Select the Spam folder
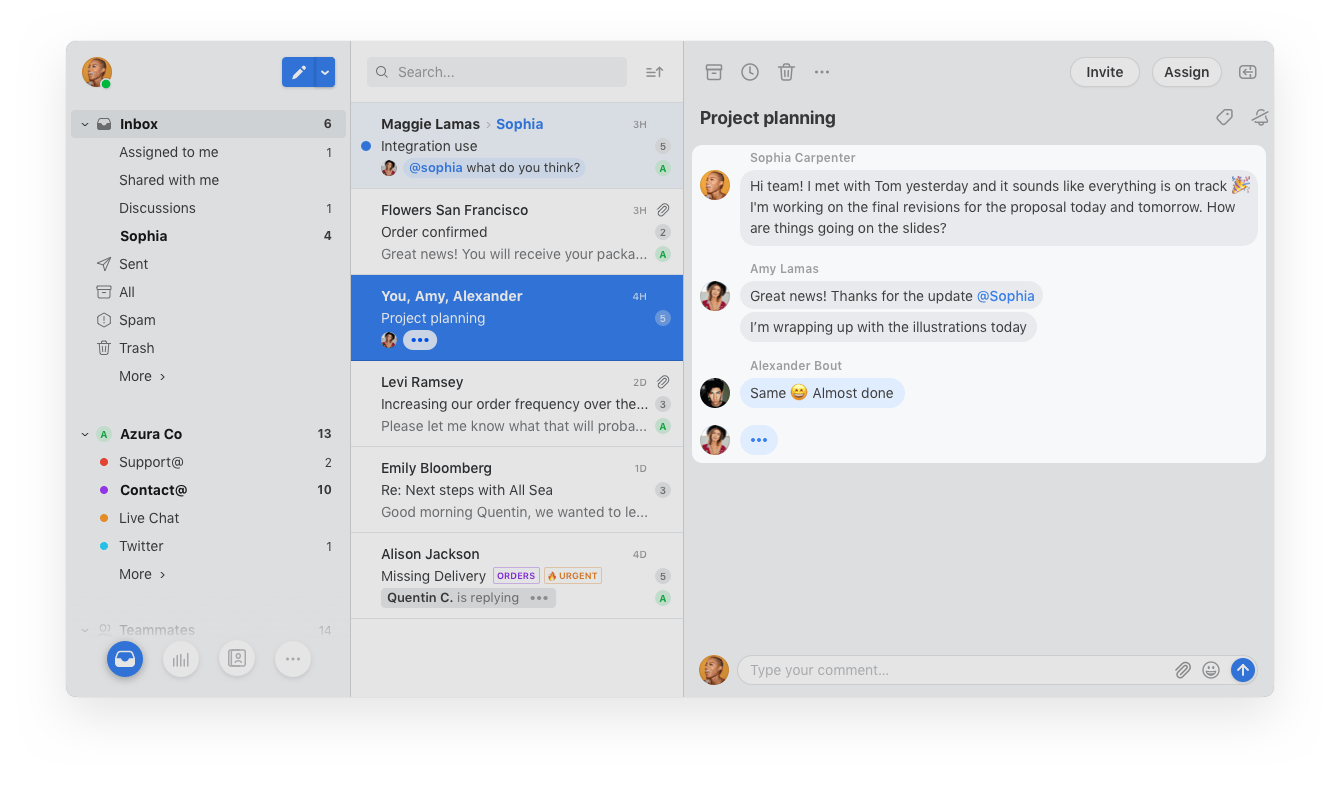 pos(138,319)
